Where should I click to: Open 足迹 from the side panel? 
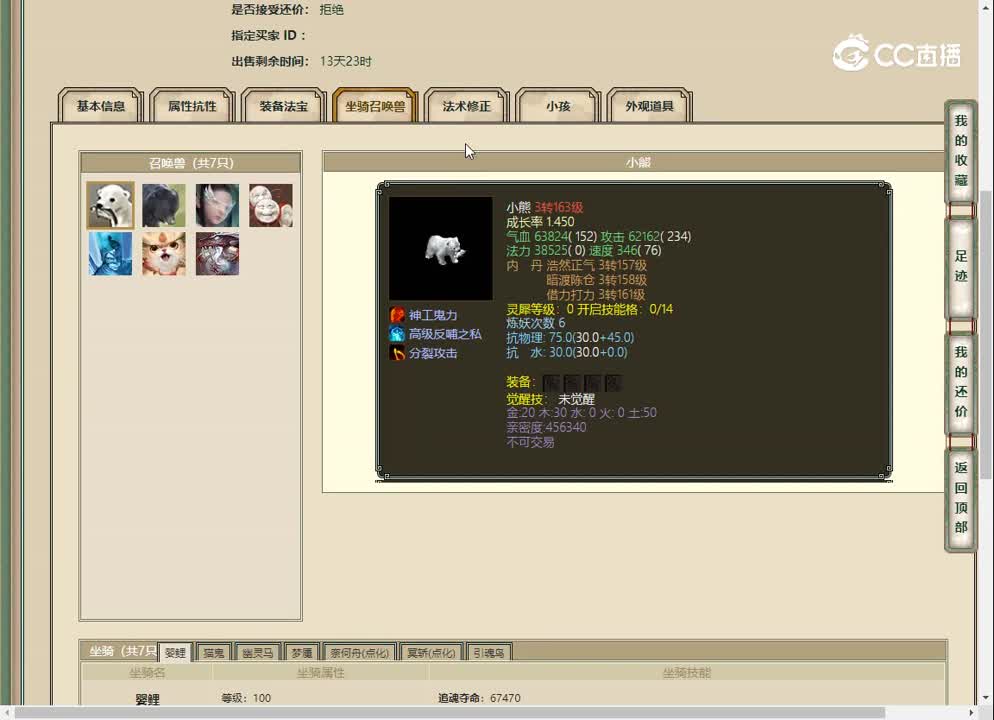[x=960, y=266]
